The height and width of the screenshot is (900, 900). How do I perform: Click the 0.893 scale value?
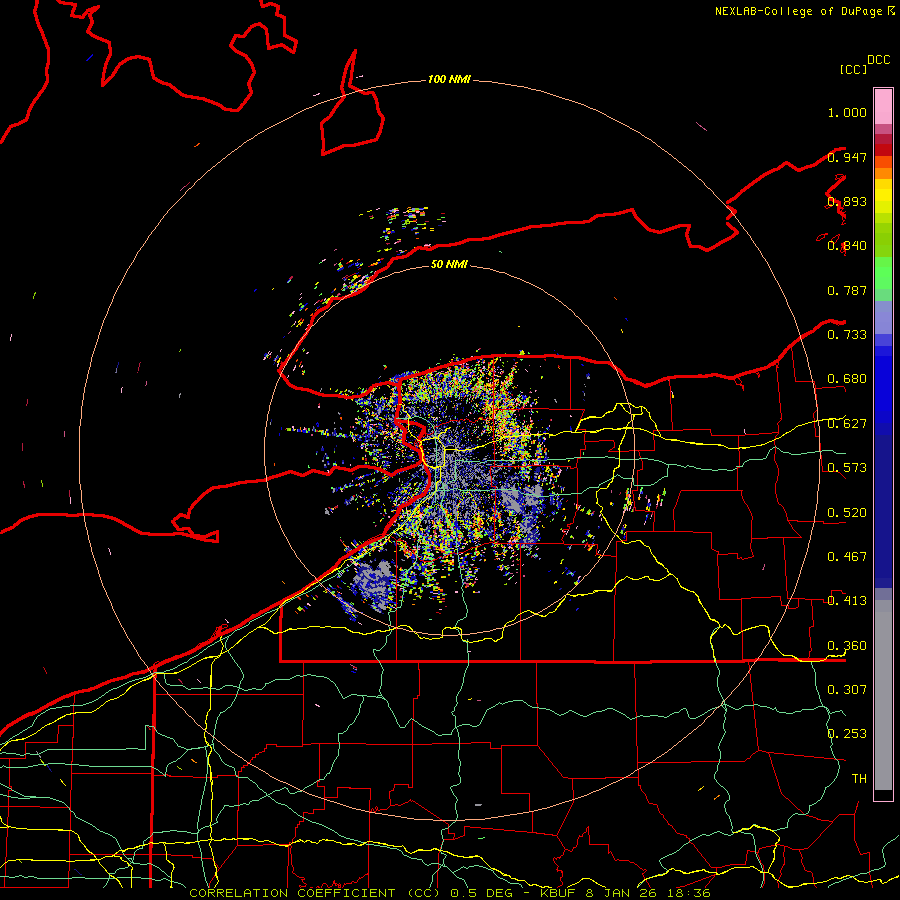click(847, 201)
